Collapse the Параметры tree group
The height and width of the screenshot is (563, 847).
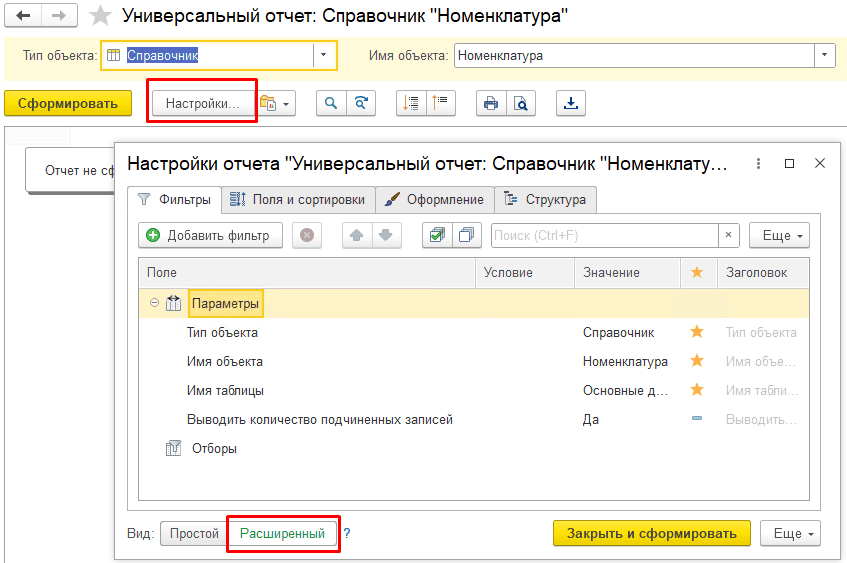pyautogui.click(x=154, y=303)
